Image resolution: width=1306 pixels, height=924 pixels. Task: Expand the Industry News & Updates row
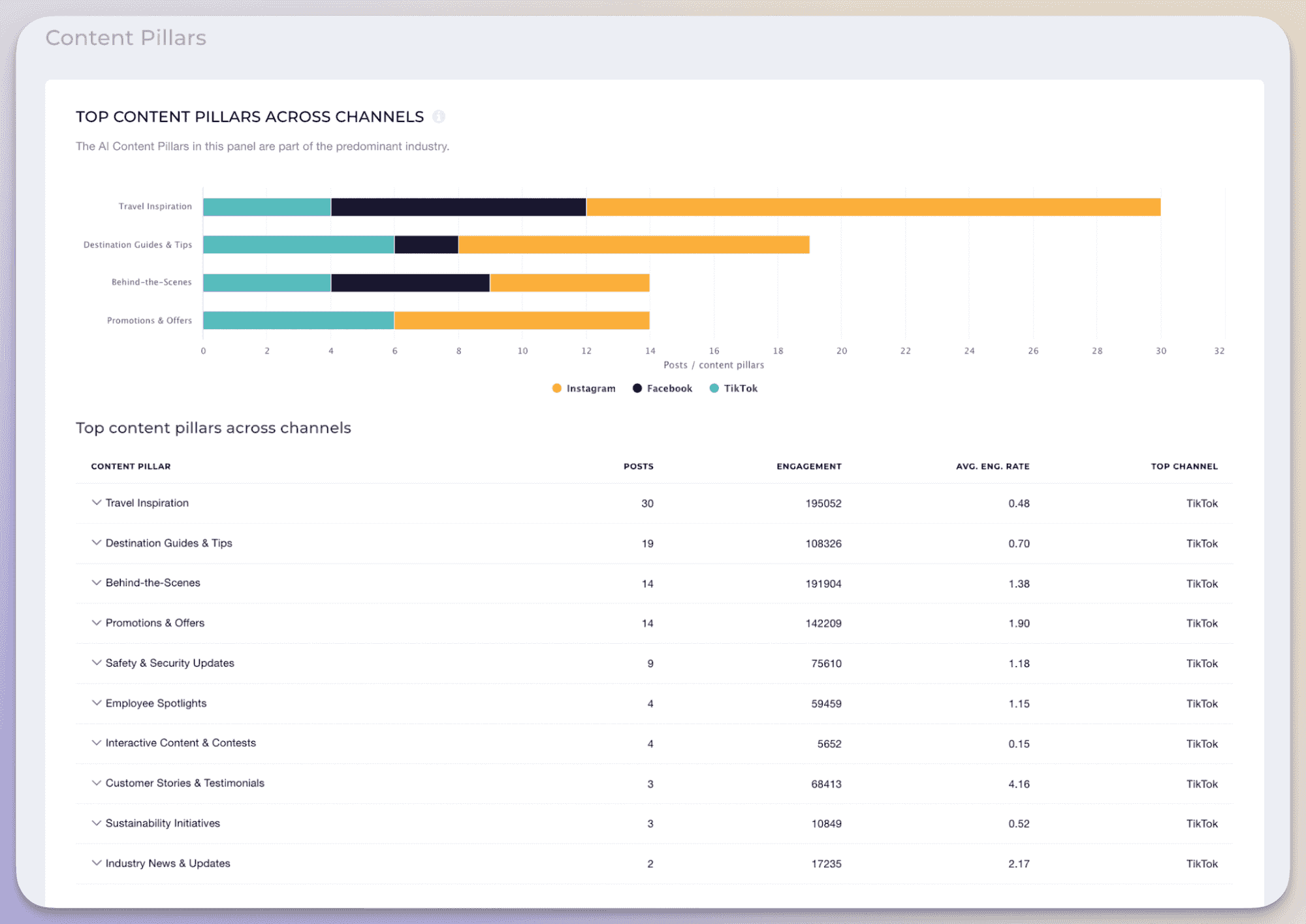coord(97,863)
